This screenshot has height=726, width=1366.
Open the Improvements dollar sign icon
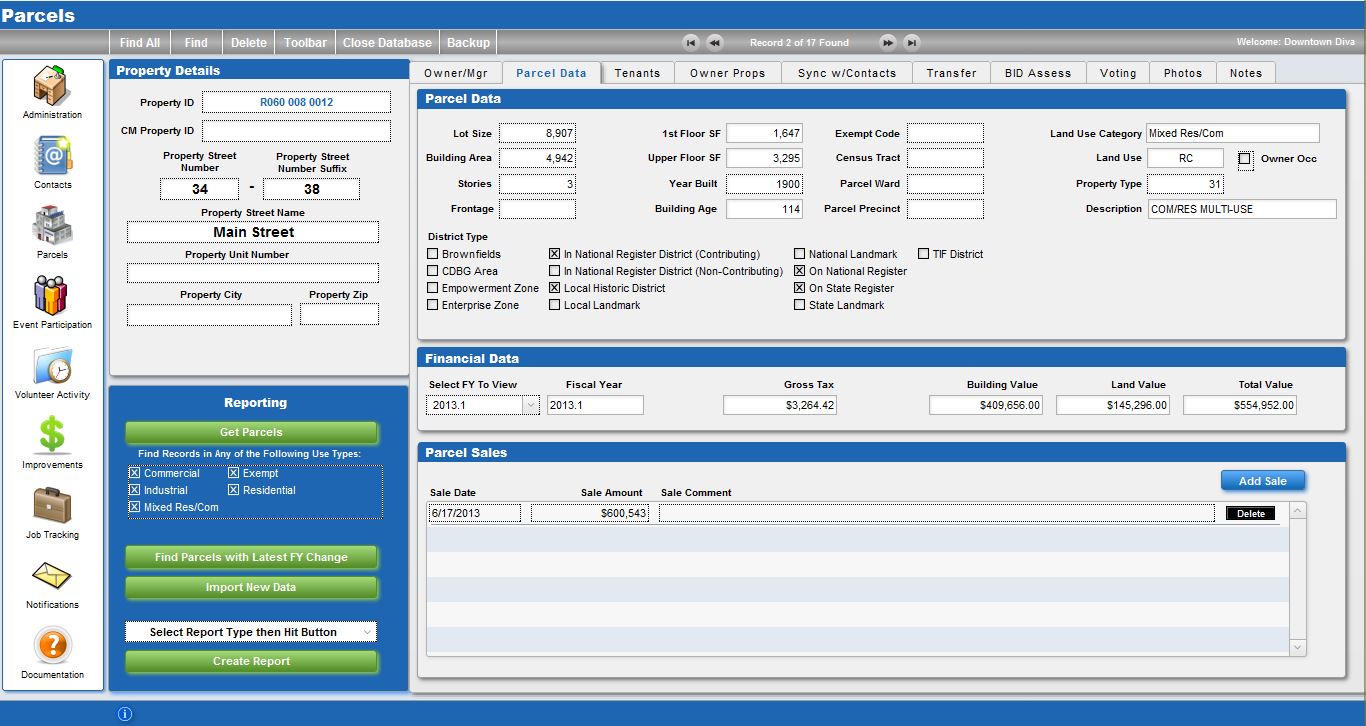[52, 436]
